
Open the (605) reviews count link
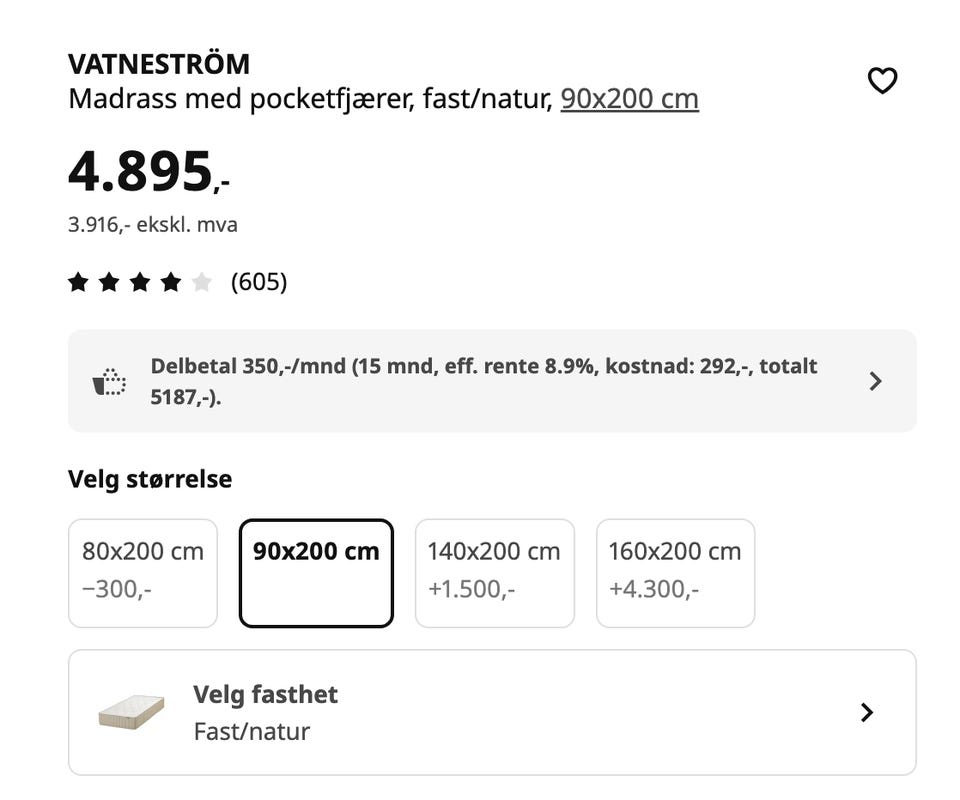point(259,282)
